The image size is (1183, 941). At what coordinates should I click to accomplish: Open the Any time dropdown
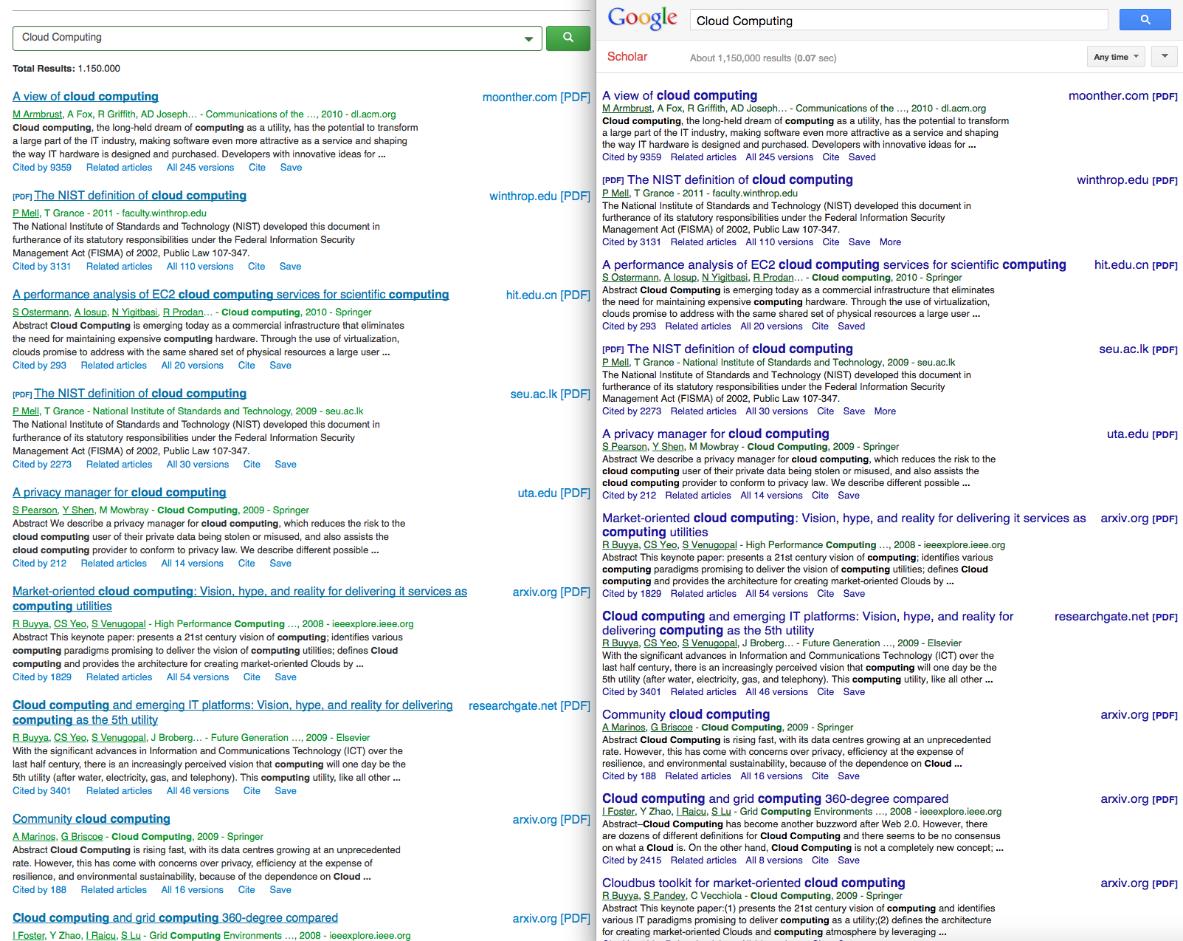[x=1116, y=57]
